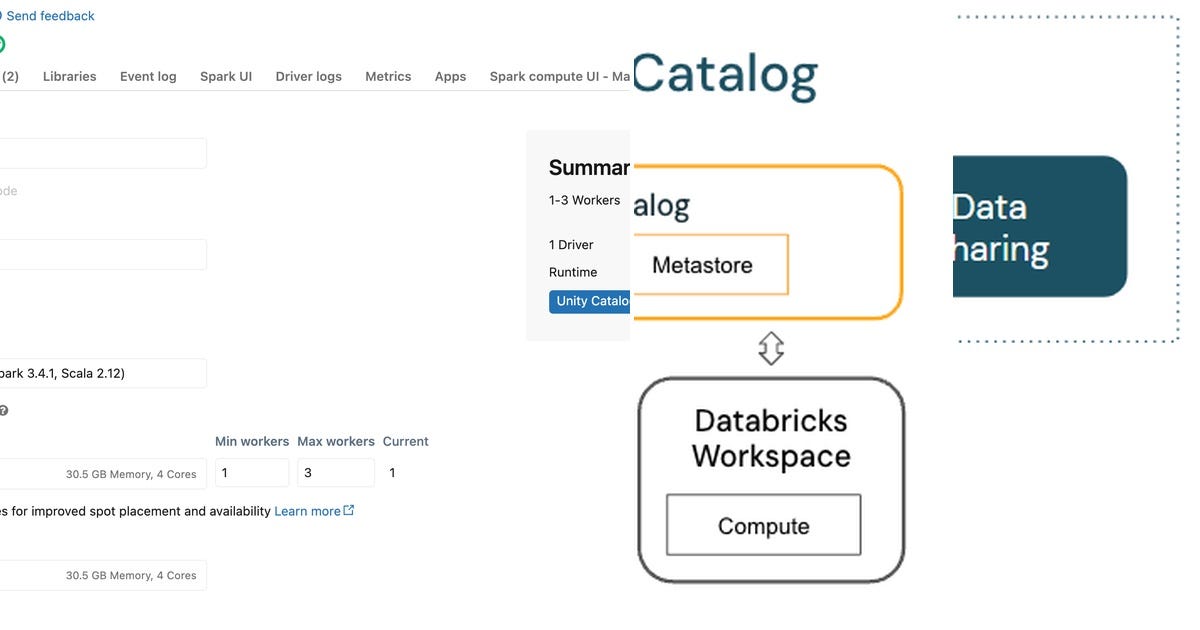This screenshot has height=630, width=1200.
Task: View the Spark UI tab
Action: (x=226, y=76)
